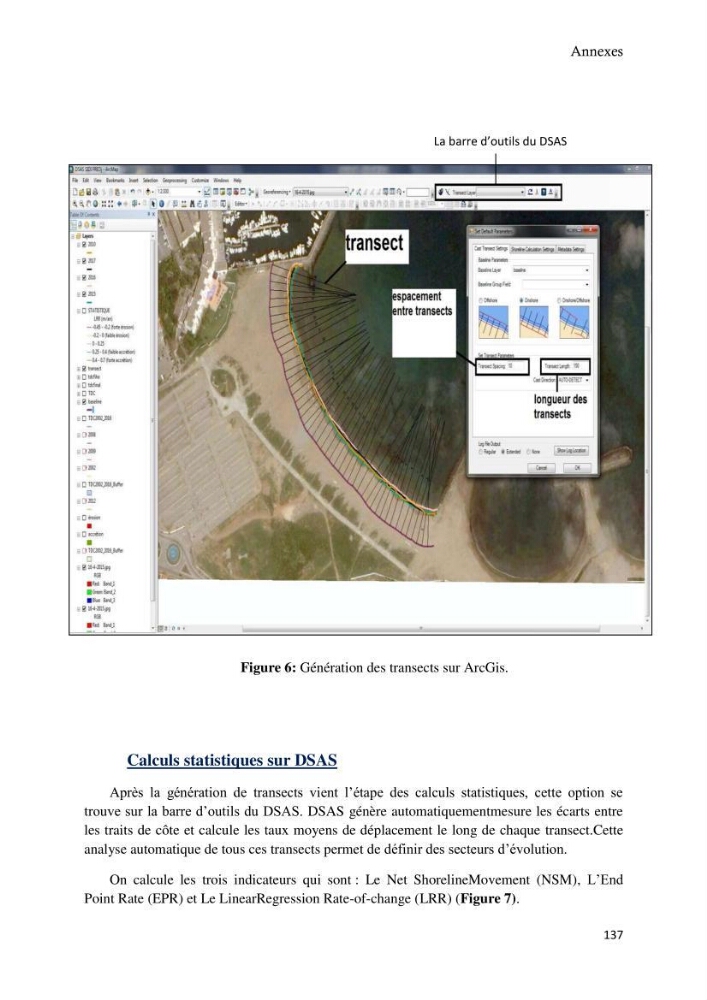Click List By Drawing Order icon in Table Of Contents
Viewport: 707px width, 1000px height.
point(74,225)
